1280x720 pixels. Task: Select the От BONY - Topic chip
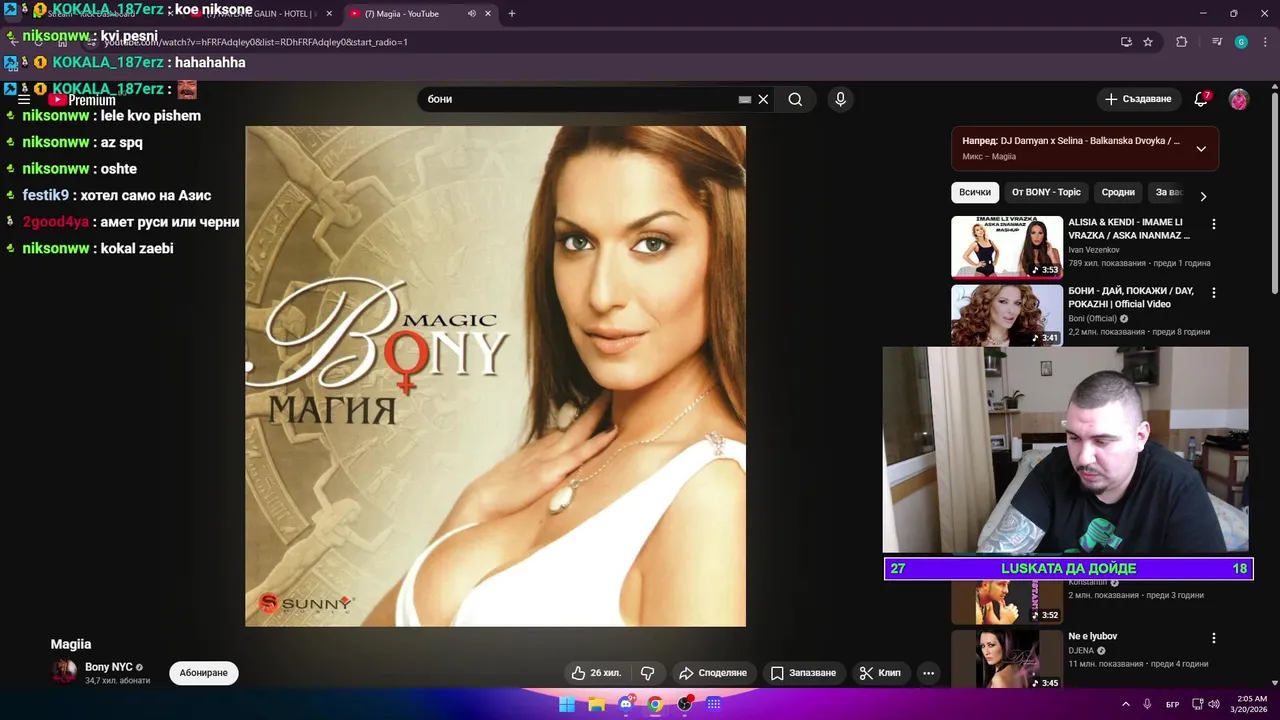[1046, 192]
